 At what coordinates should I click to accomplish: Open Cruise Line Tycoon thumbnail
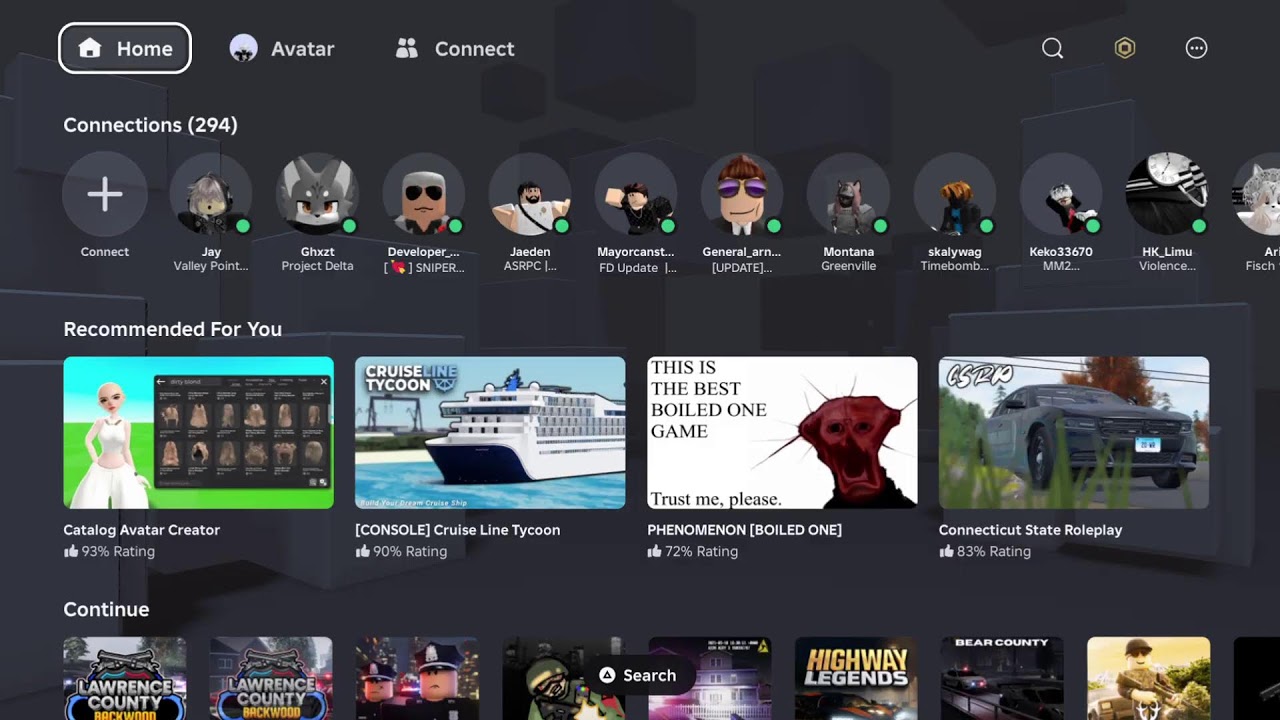click(490, 433)
